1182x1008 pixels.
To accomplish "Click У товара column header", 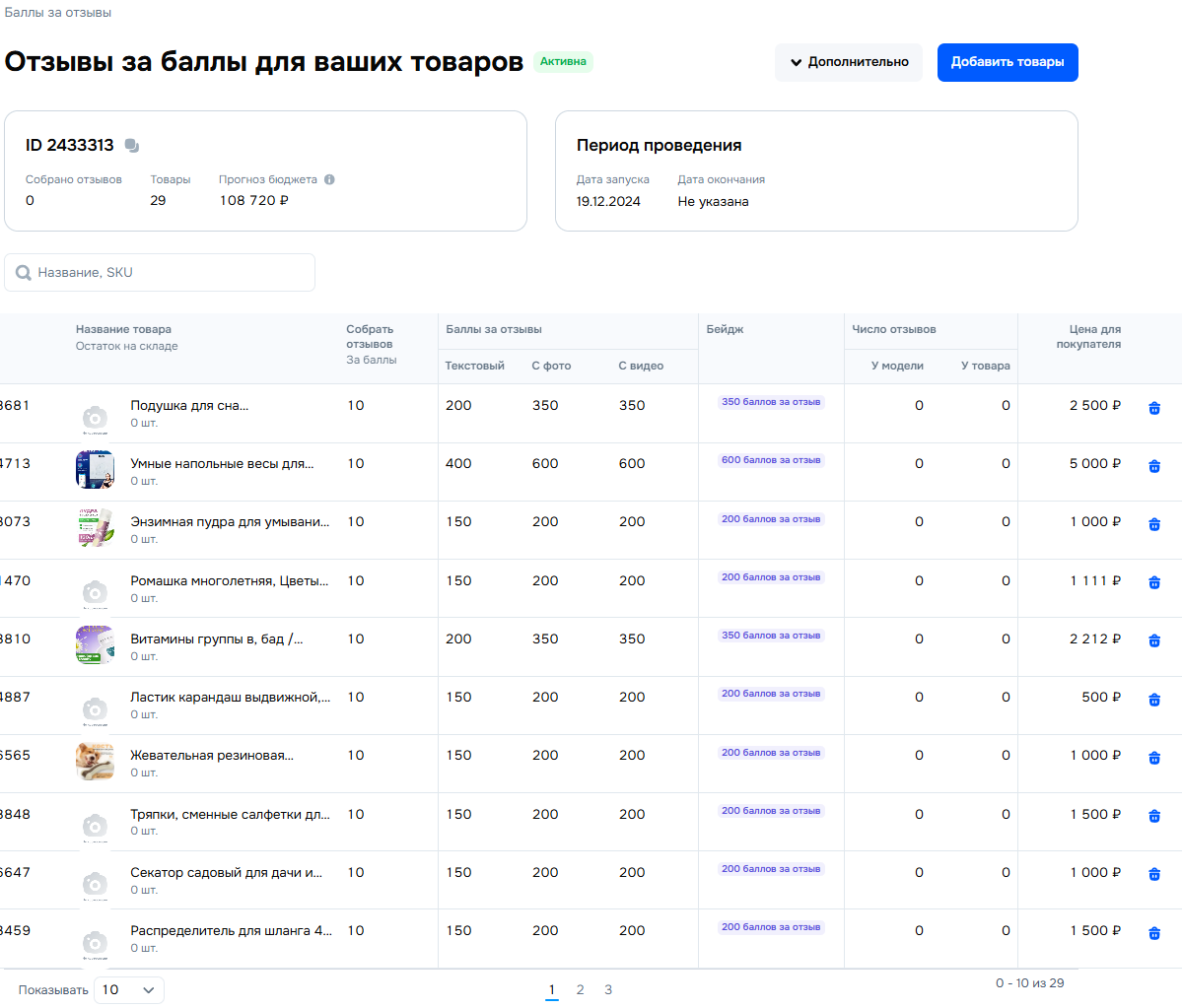I will 985,366.
